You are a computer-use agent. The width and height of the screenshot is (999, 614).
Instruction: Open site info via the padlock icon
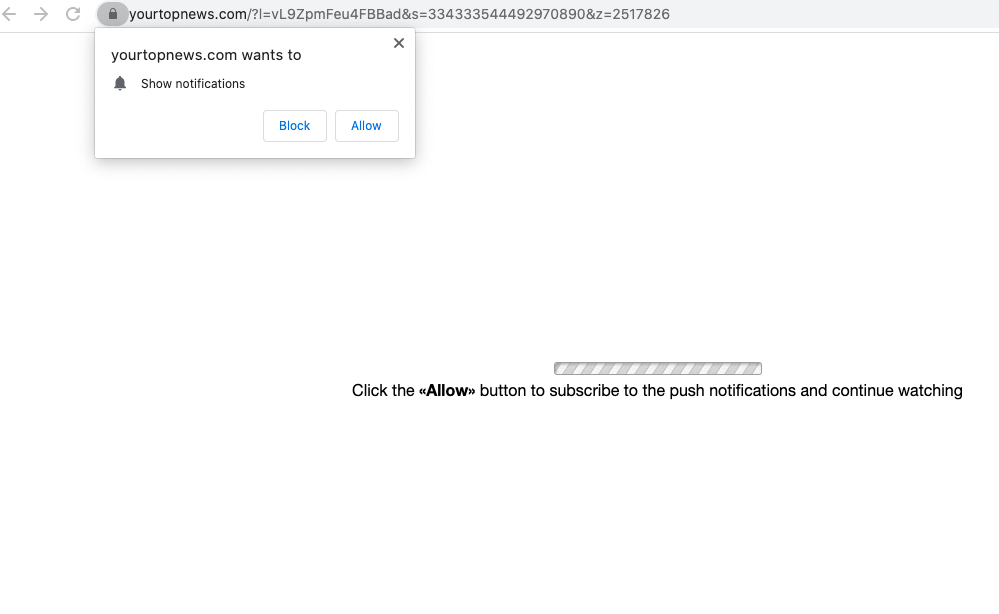[113, 14]
